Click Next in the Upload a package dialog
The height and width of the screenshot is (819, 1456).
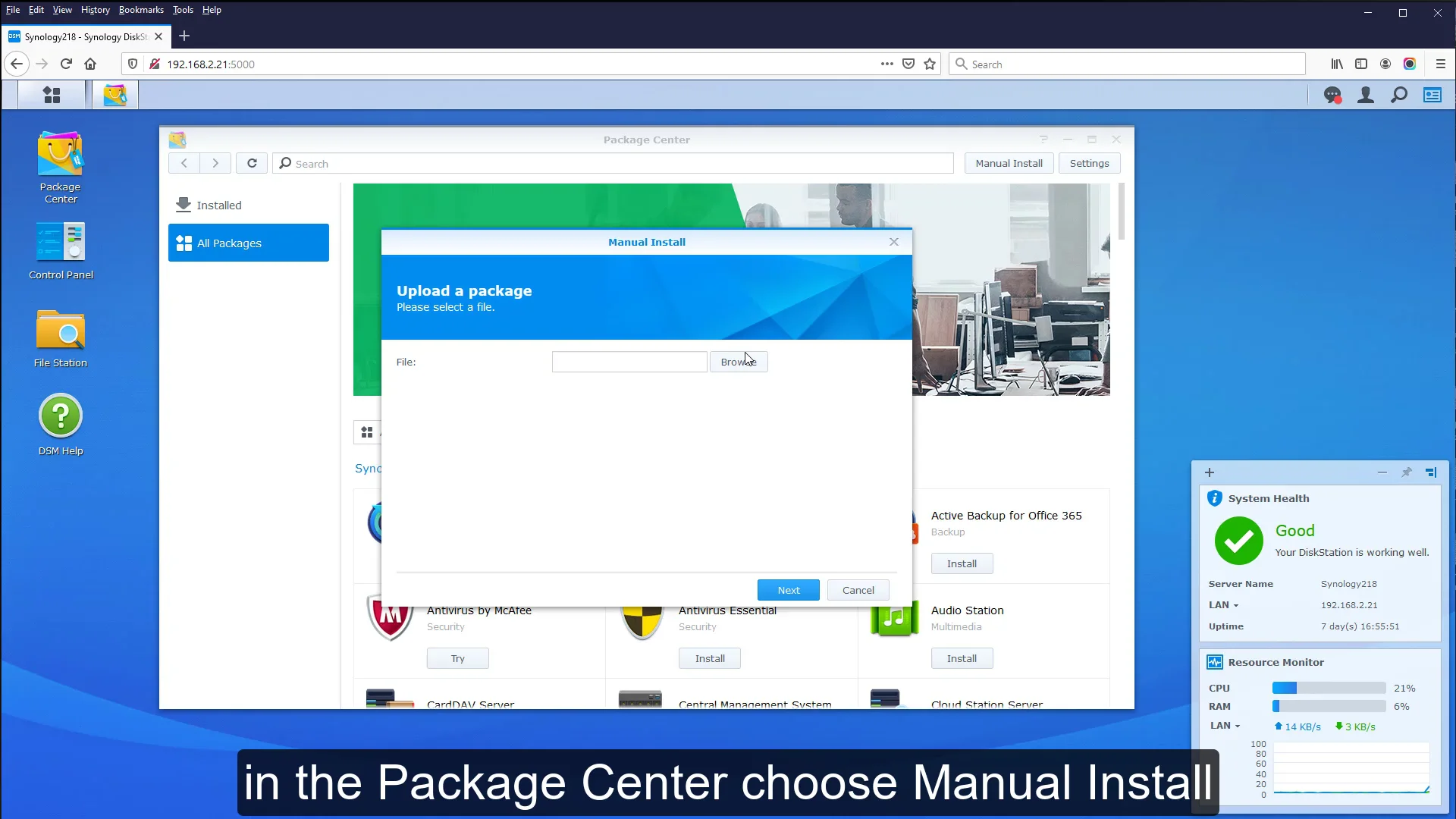tap(788, 590)
